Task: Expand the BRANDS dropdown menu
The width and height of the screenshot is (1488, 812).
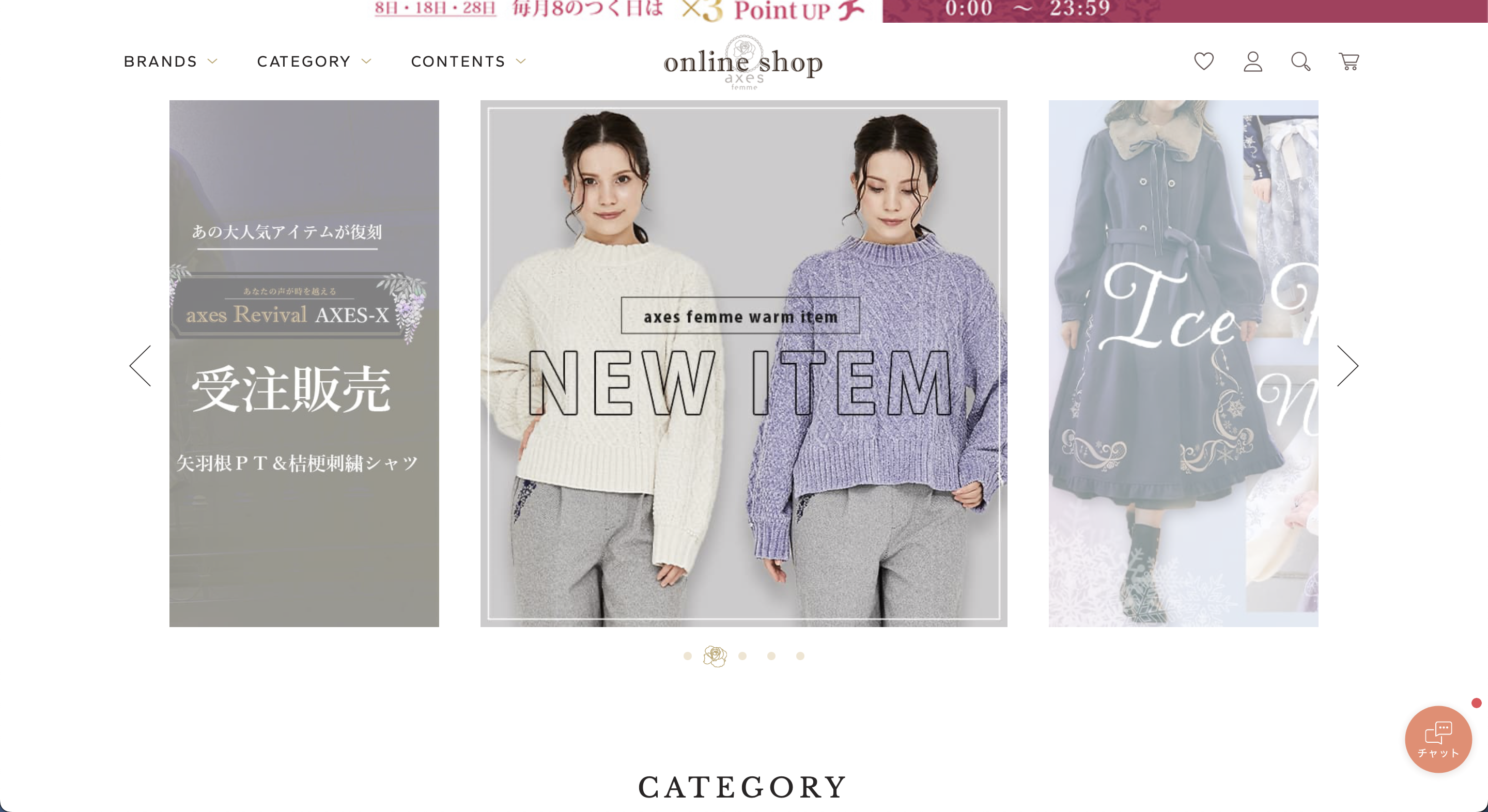Action: pos(170,61)
